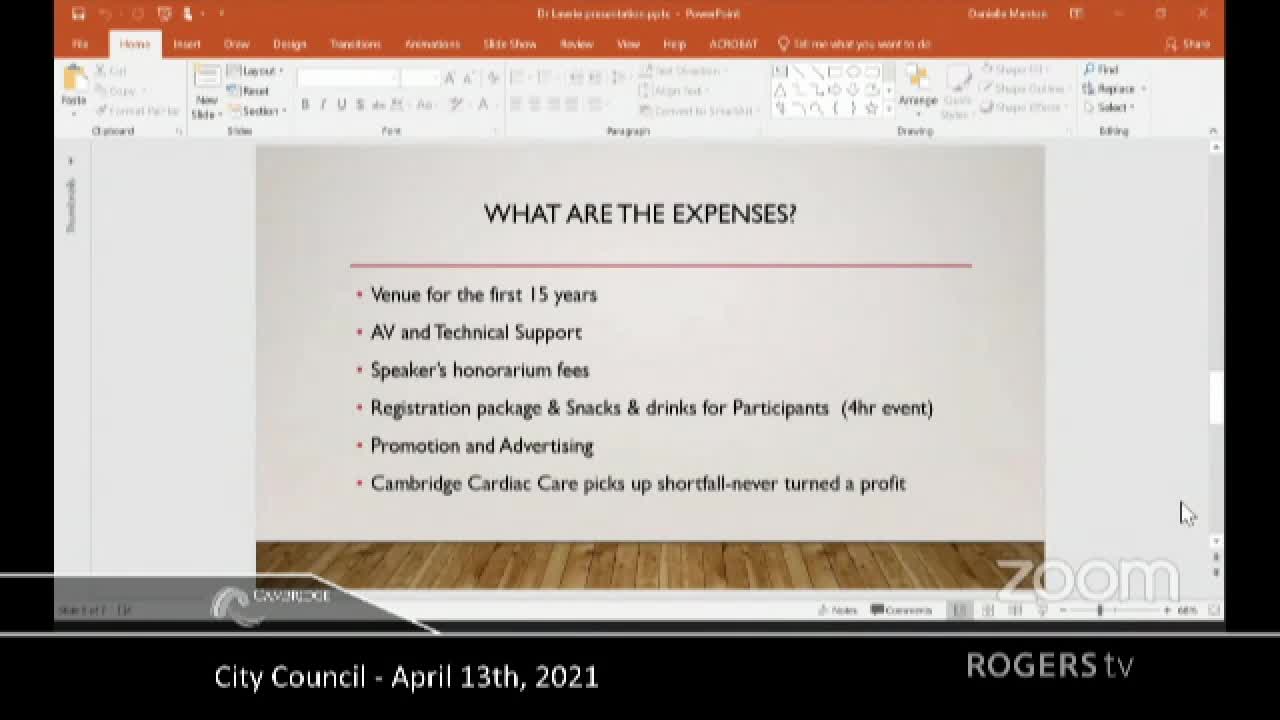
Task: Toggle Italic formatting
Action: coord(323,105)
